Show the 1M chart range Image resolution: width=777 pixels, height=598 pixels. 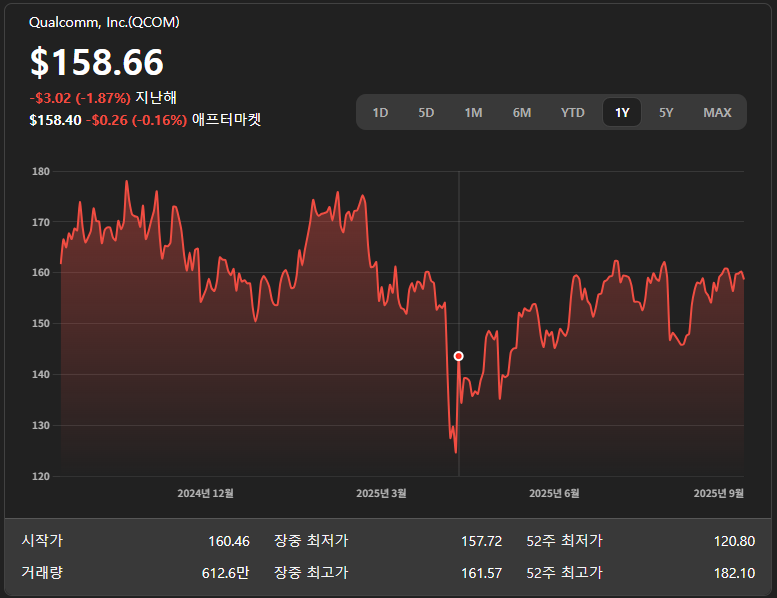tap(473, 112)
